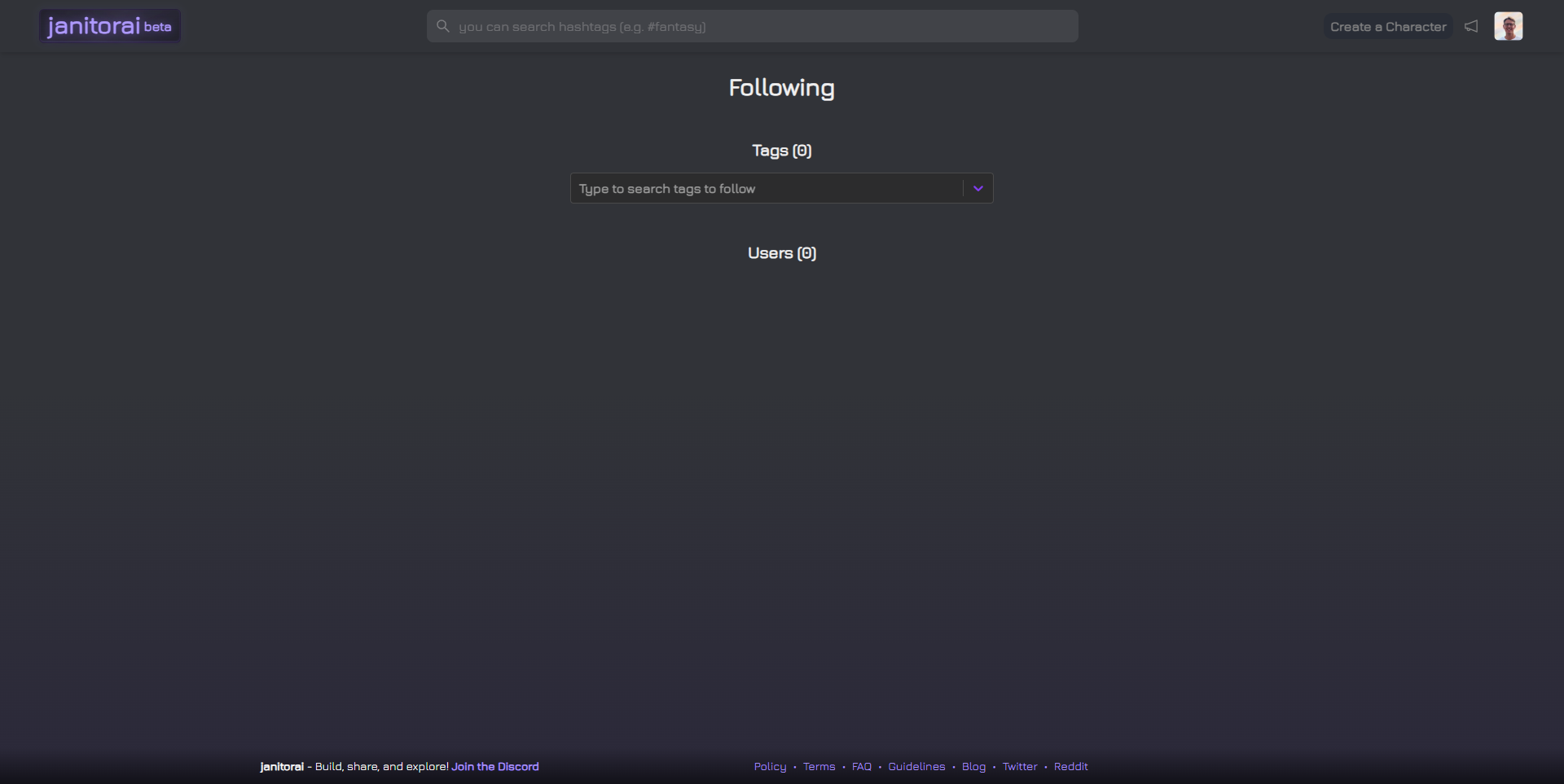Open the Policy footer link
This screenshot has height=784, width=1564.
770,766
